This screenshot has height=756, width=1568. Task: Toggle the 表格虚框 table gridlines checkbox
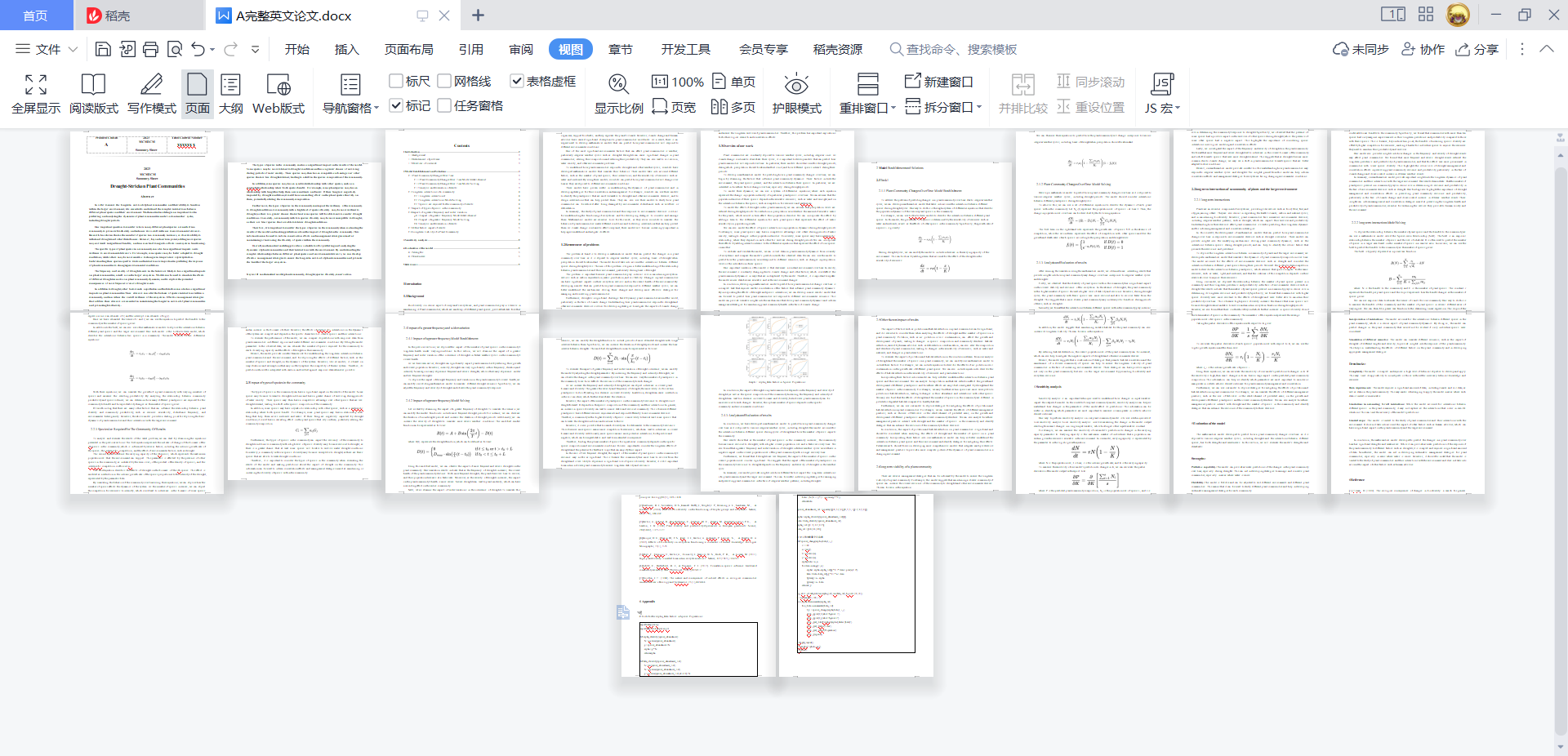coord(516,81)
